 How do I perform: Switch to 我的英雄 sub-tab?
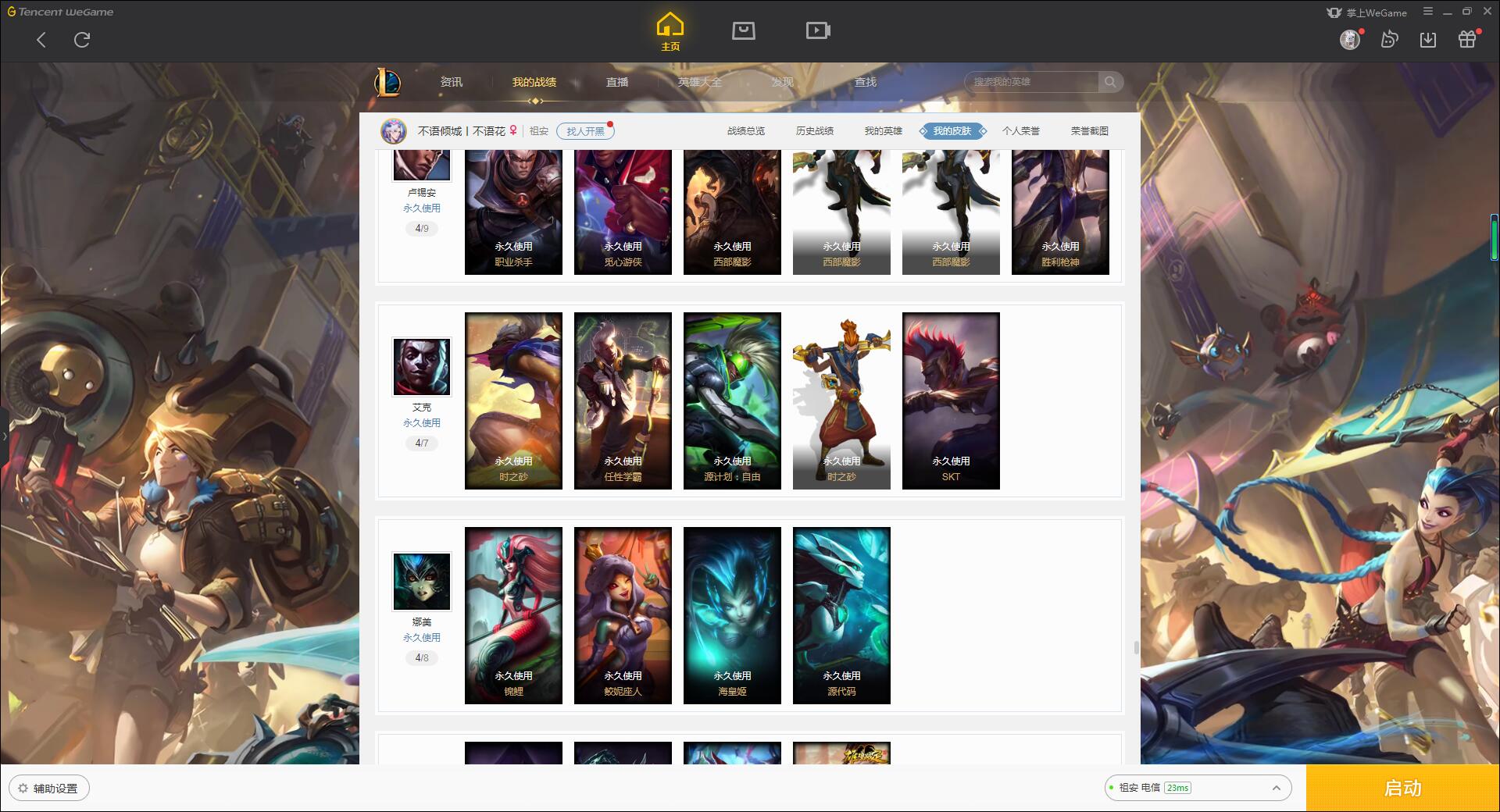(x=884, y=131)
